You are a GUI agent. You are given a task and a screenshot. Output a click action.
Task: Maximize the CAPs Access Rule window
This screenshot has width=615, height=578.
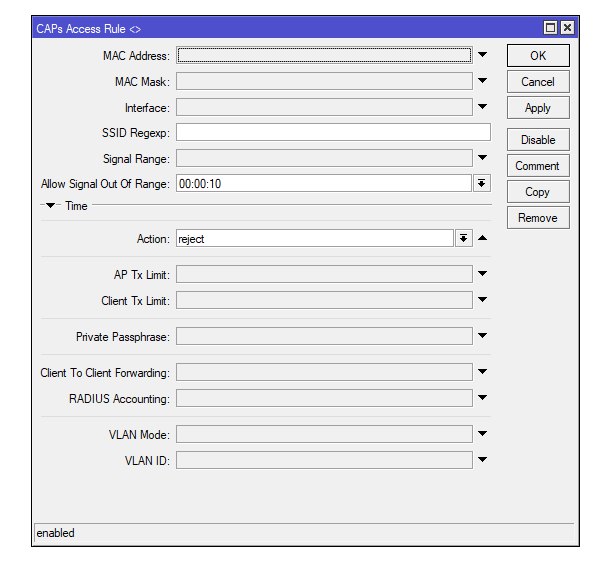click(550, 28)
